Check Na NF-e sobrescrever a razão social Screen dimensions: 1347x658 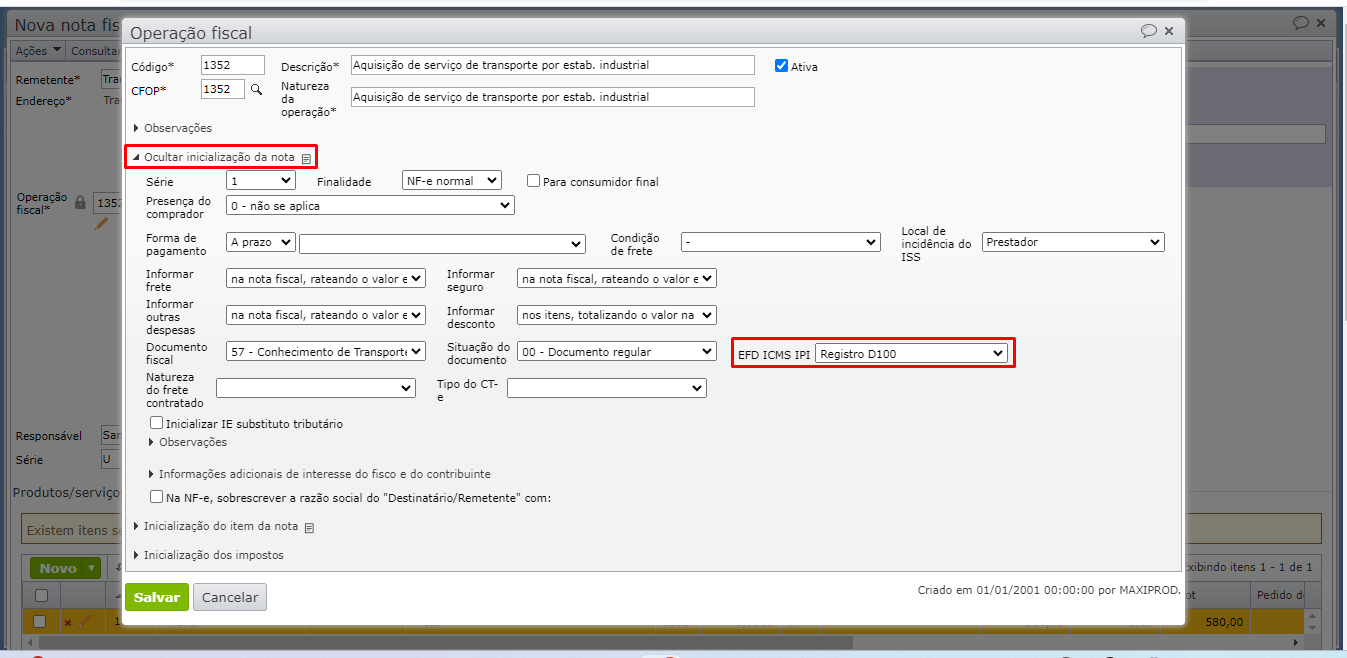pyautogui.click(x=156, y=496)
